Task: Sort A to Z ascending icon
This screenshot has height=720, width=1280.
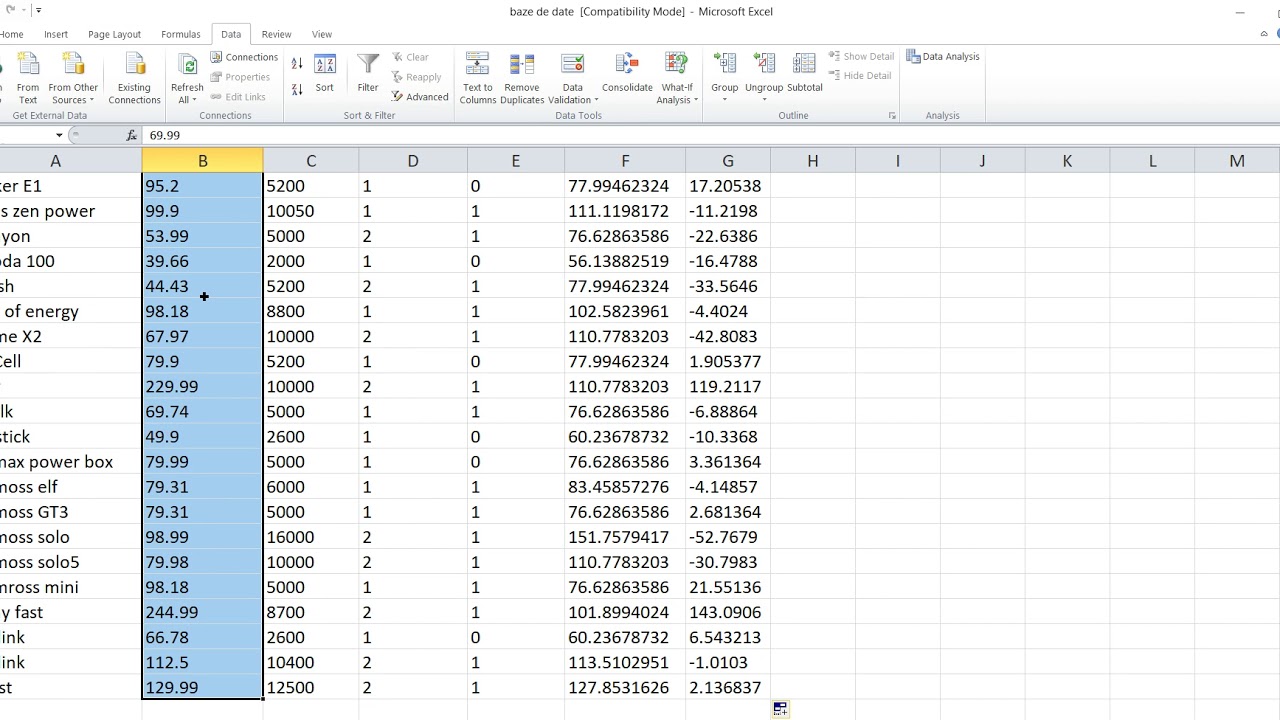Action: click(297, 64)
